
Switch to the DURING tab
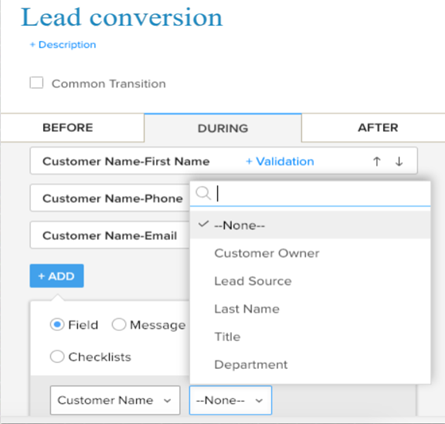tap(223, 128)
